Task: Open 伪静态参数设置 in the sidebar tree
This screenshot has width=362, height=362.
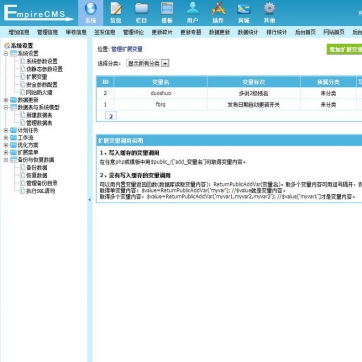Action: tap(45, 69)
